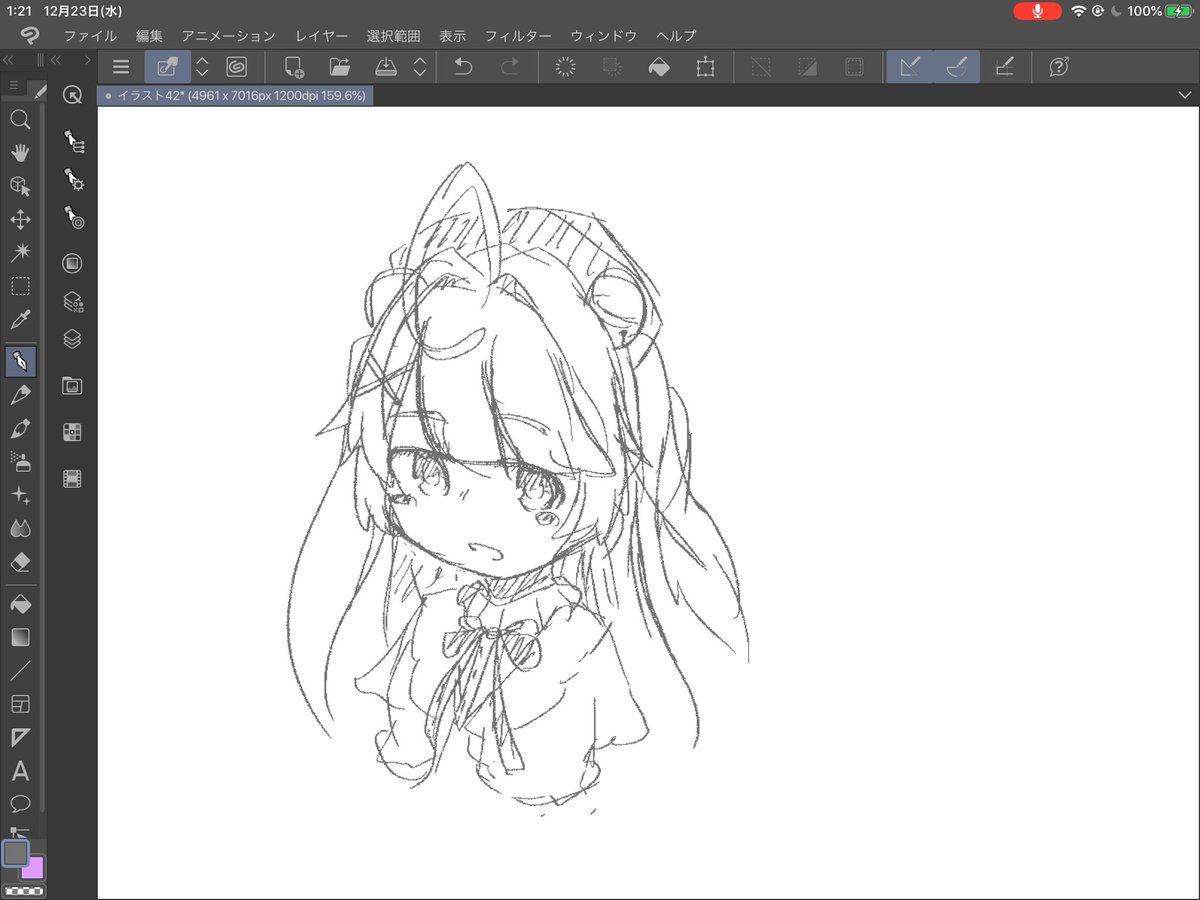
Task: Select the Gradient tool
Action: click(20, 637)
